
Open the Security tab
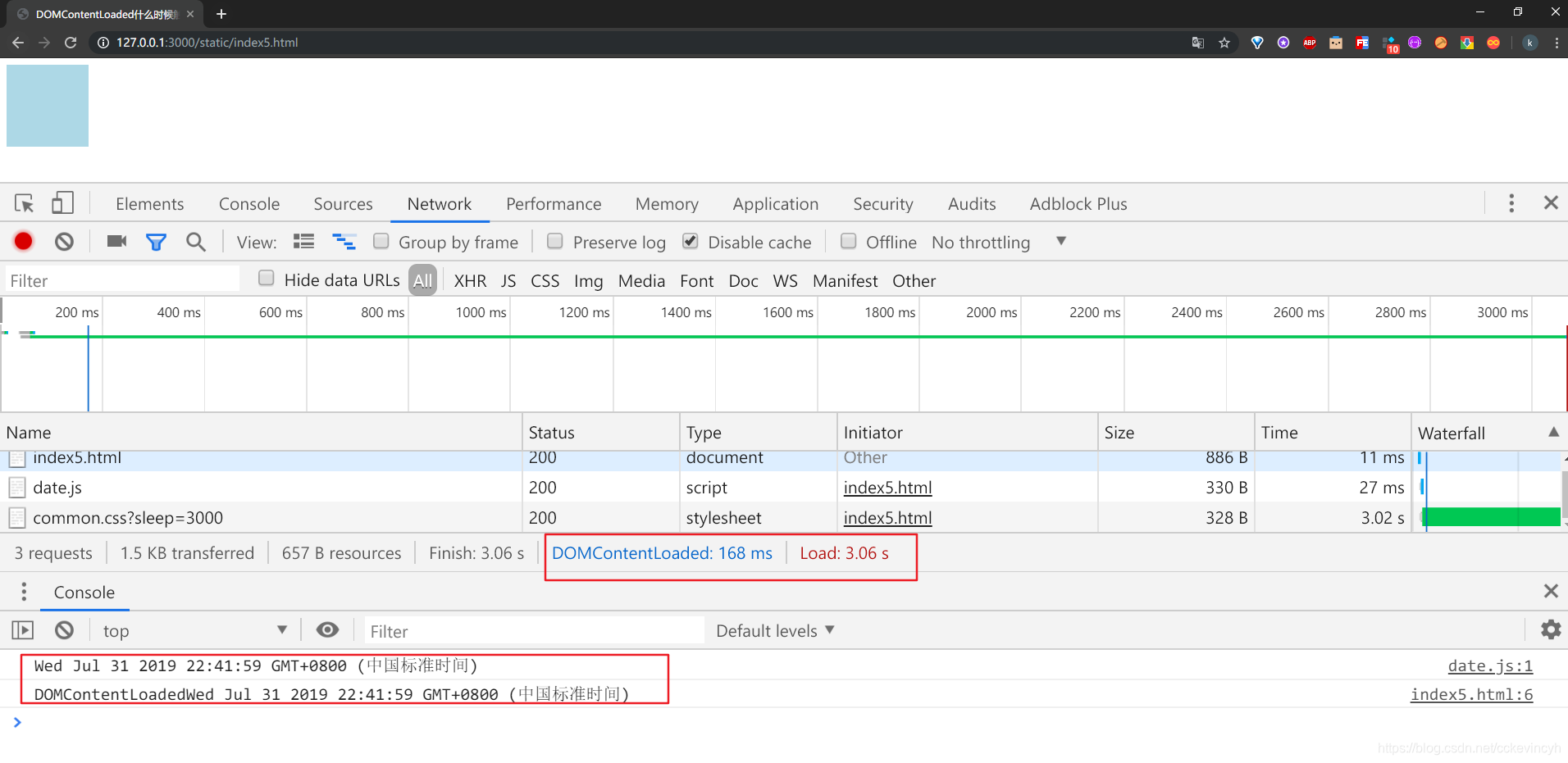tap(883, 203)
